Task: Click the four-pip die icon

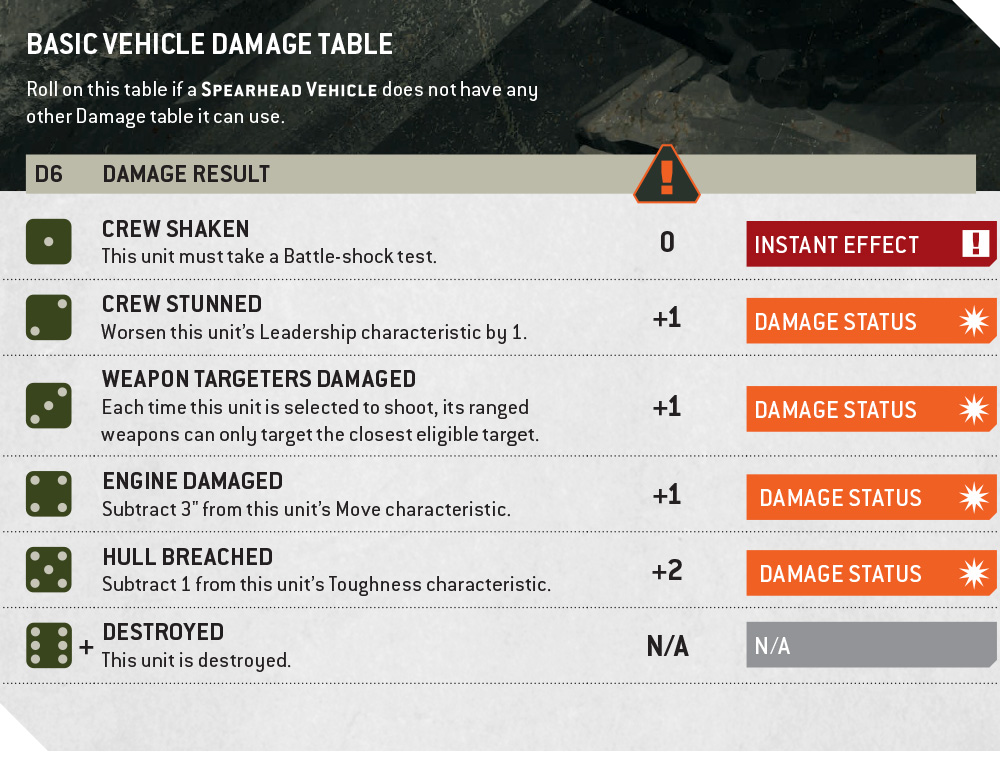Action: coord(48,494)
